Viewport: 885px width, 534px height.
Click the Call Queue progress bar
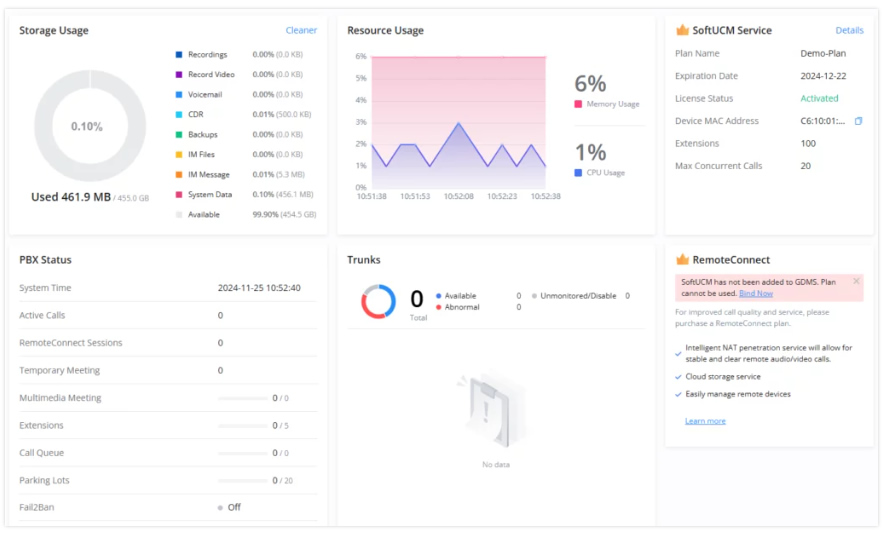coord(243,453)
